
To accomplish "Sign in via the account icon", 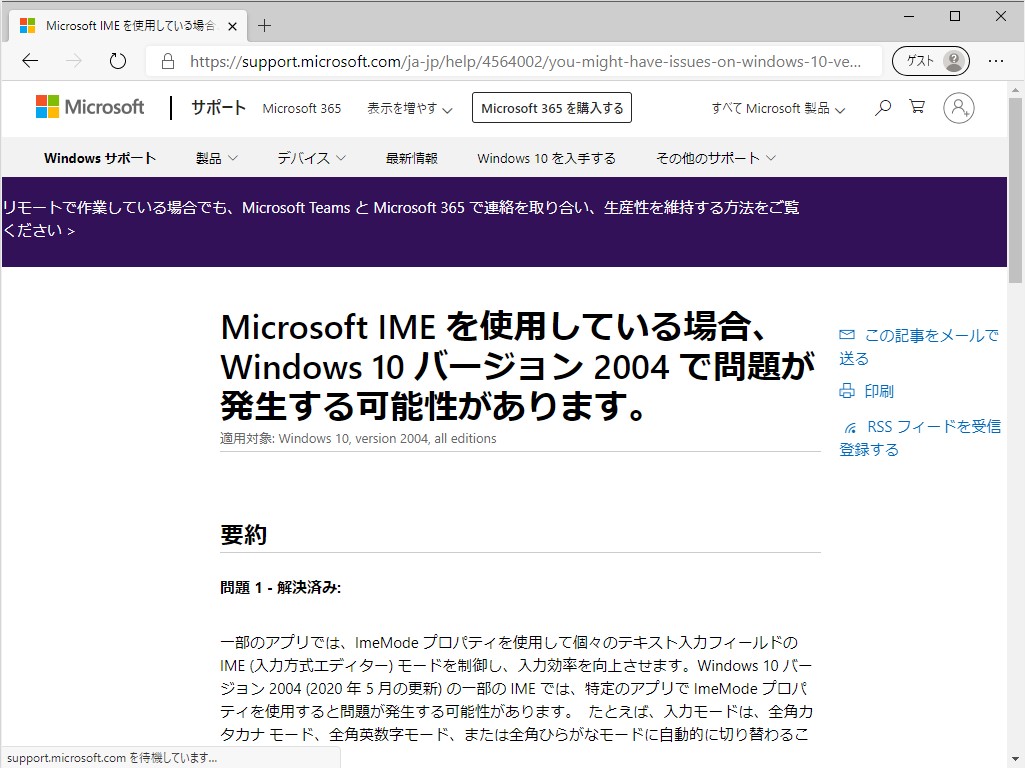I will pos(958,107).
